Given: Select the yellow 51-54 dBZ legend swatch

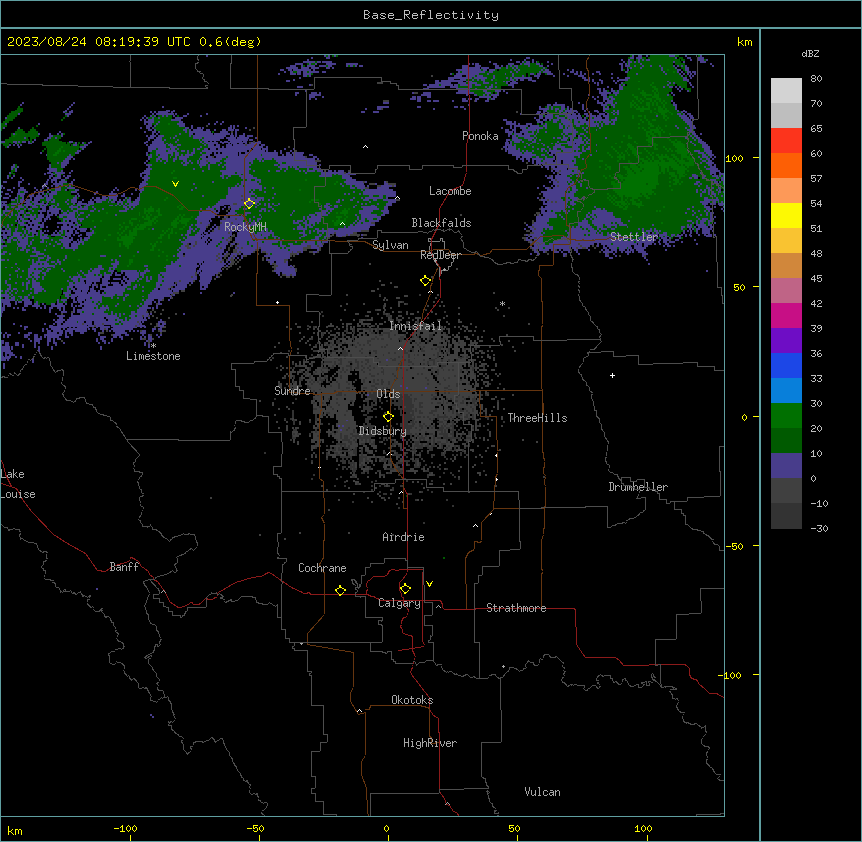Looking at the screenshot, I should pyautogui.click(x=786, y=215).
